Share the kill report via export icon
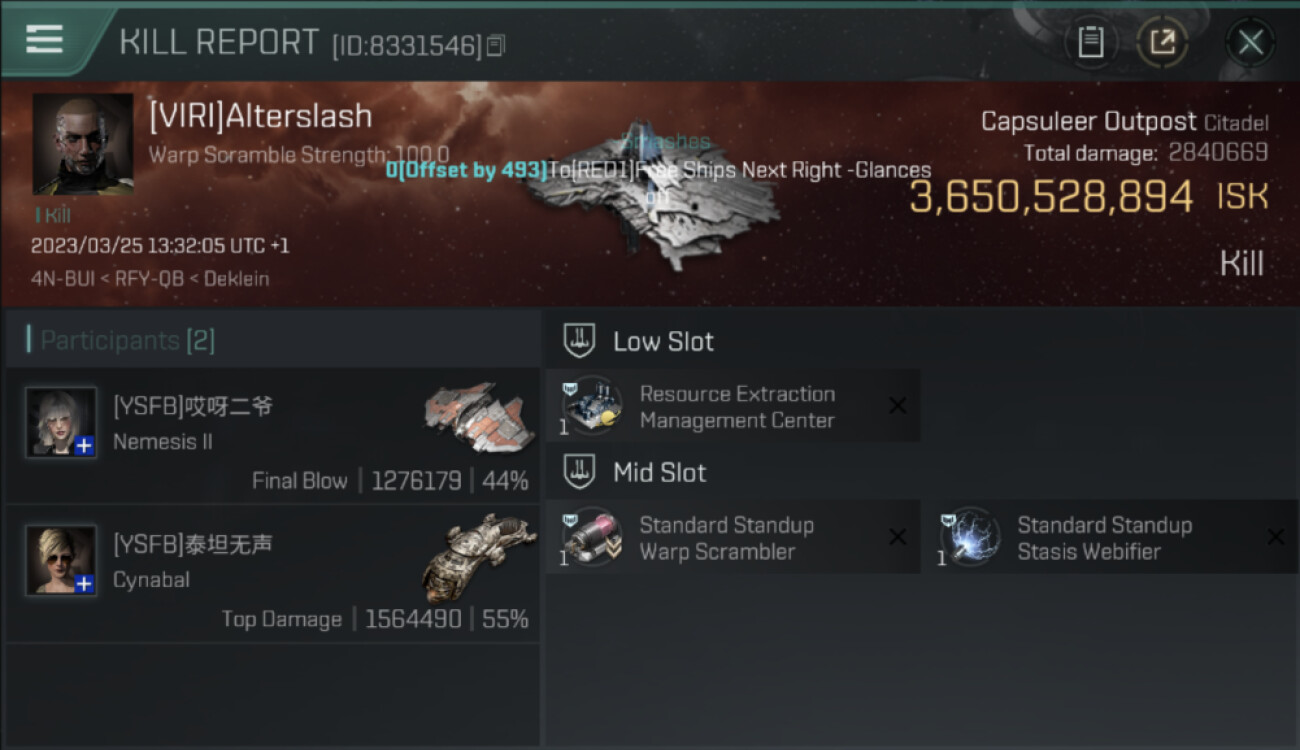The height and width of the screenshot is (750, 1300). point(1162,42)
